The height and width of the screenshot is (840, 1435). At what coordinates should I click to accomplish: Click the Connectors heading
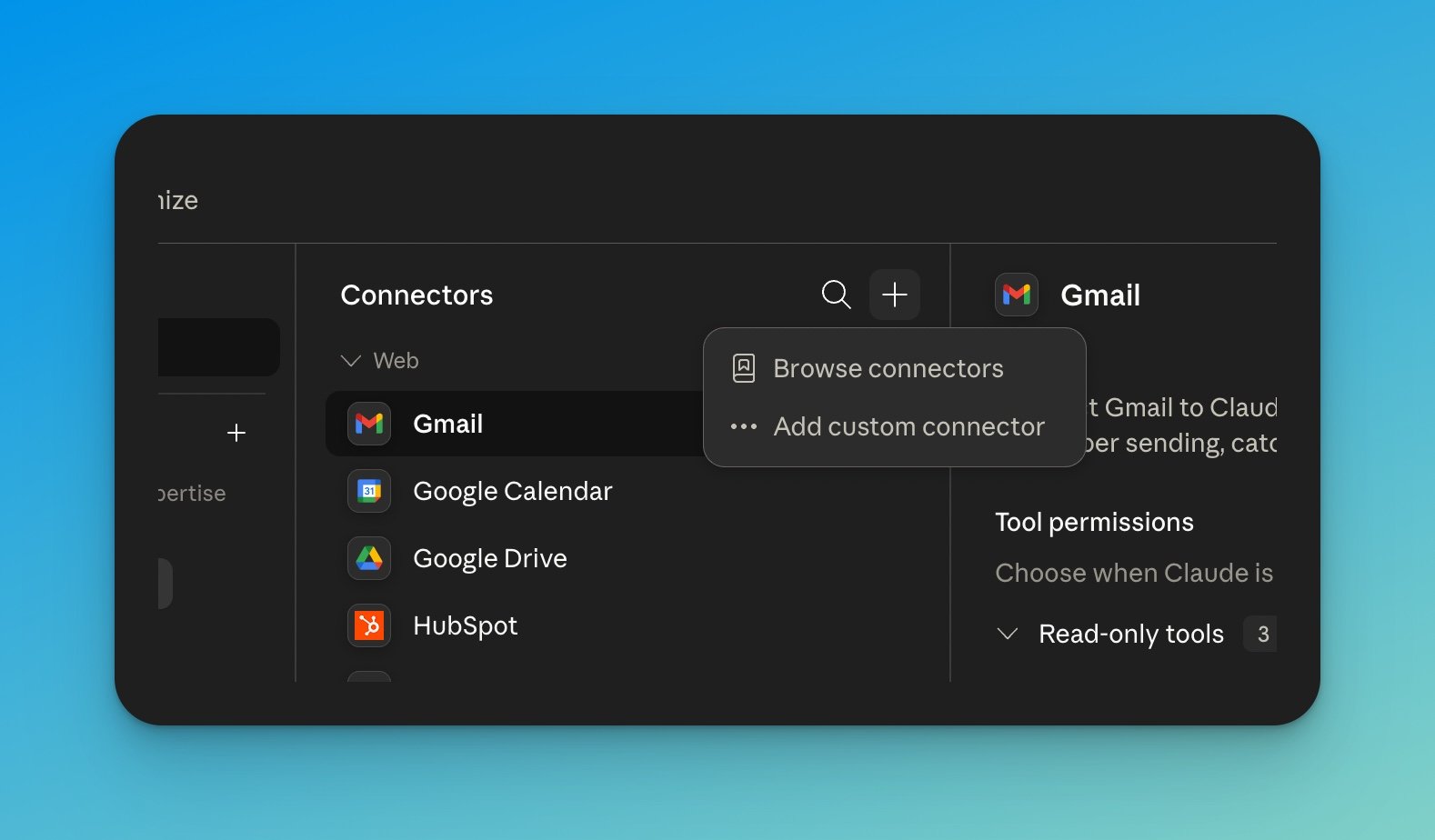pos(416,295)
